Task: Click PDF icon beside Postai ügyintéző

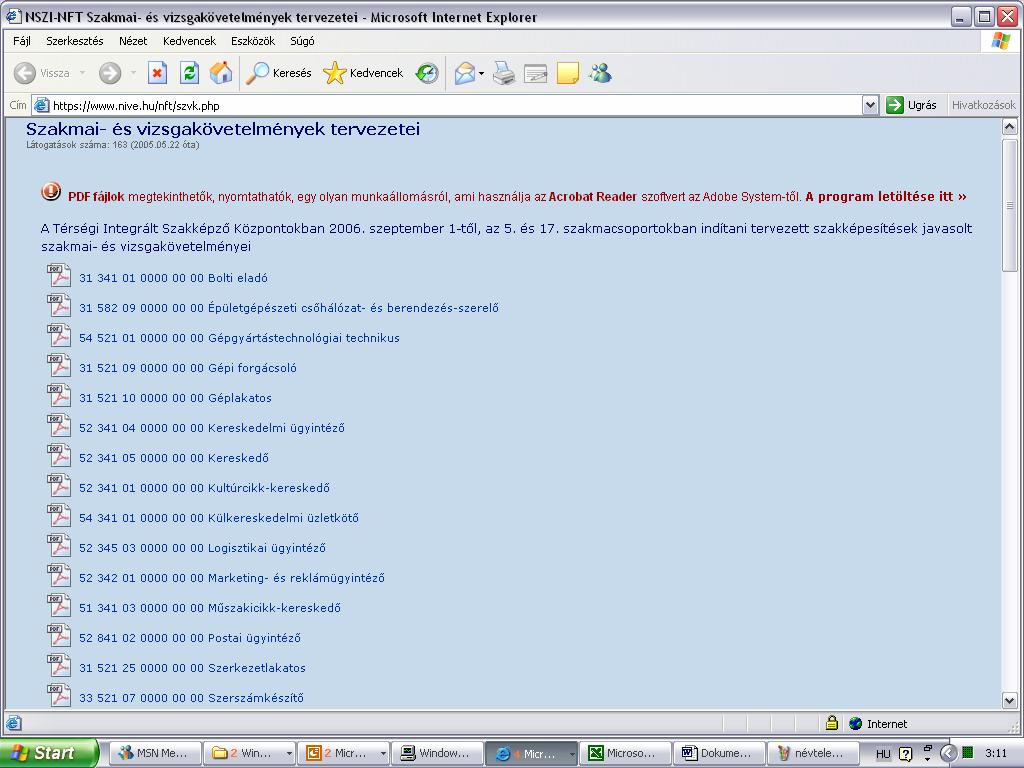Action: coord(59,636)
